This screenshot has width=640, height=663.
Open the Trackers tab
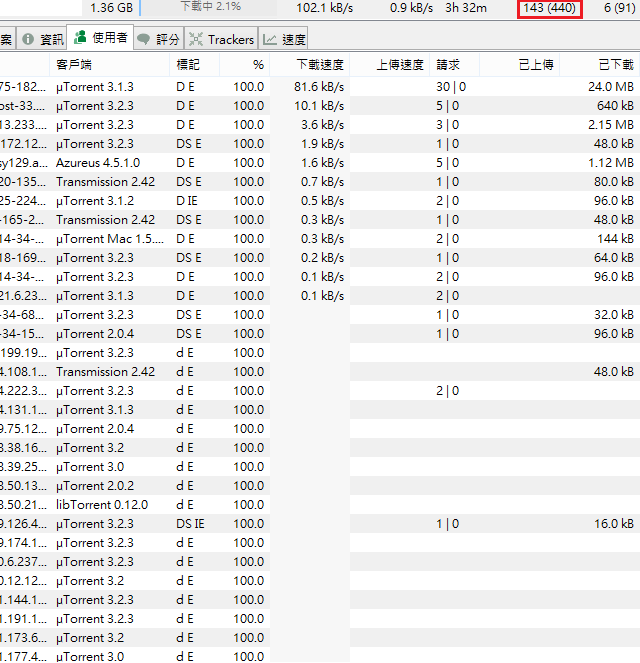[x=221, y=39]
